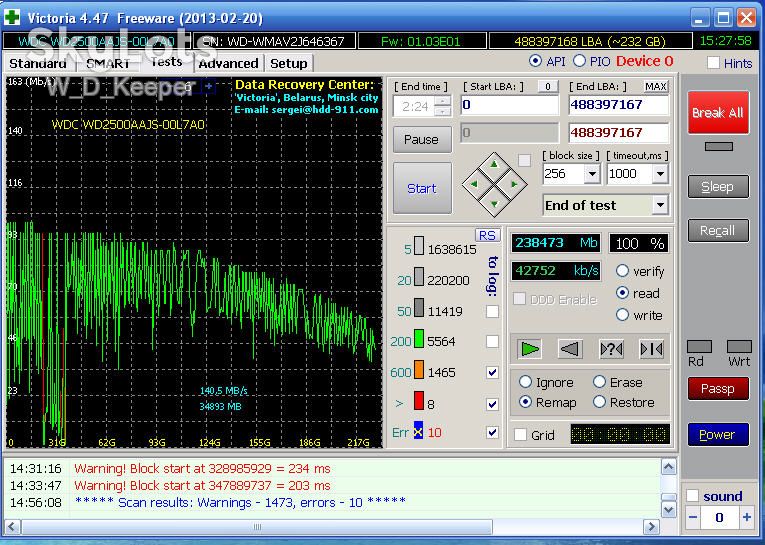Select the Erase error action

[x=600, y=382]
